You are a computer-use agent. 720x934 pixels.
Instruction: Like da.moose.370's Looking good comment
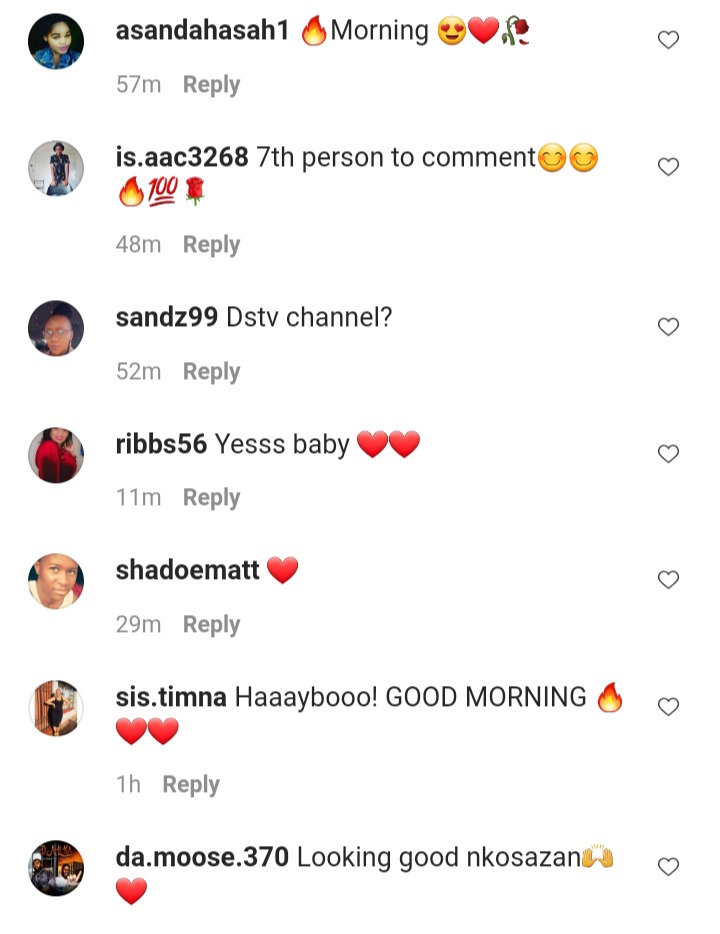668,867
